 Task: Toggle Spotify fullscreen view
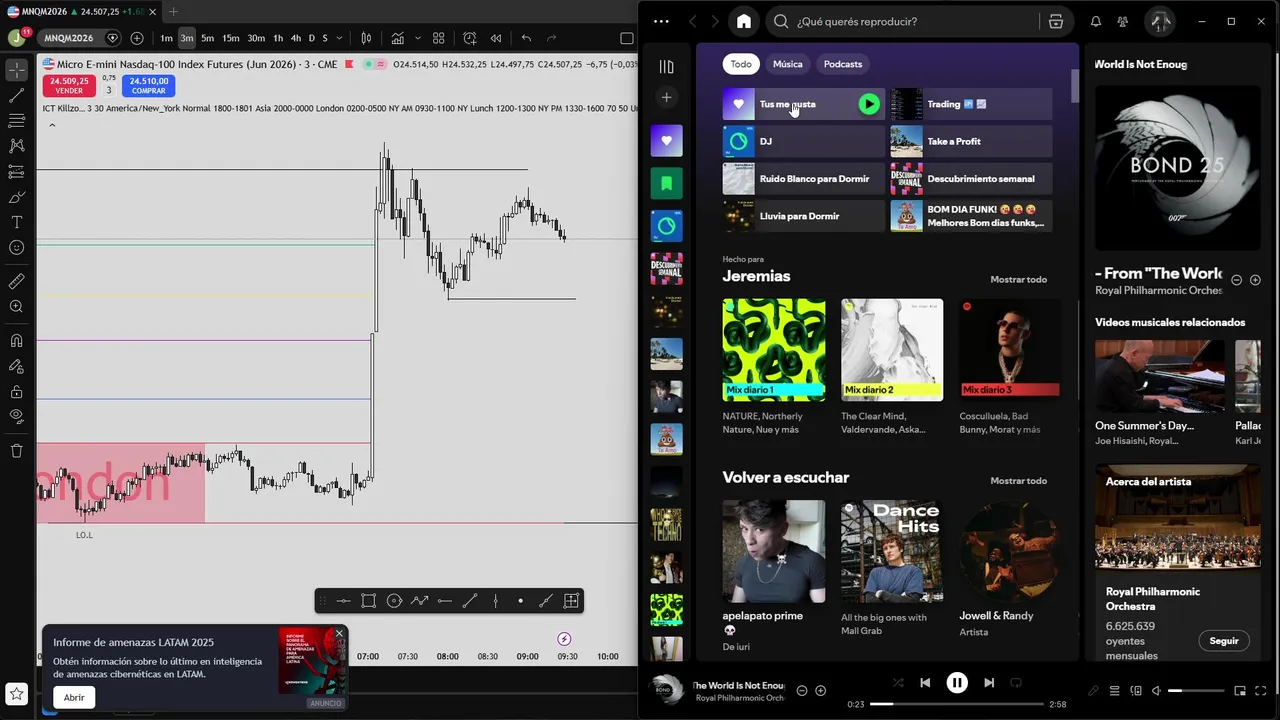(1262, 691)
